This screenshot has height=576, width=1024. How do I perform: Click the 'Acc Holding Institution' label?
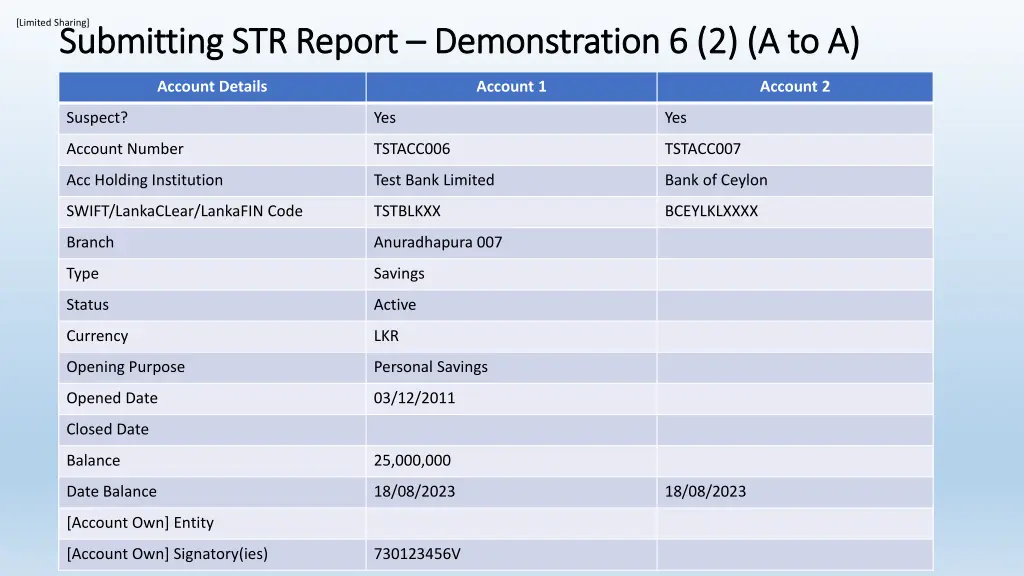click(x=144, y=180)
